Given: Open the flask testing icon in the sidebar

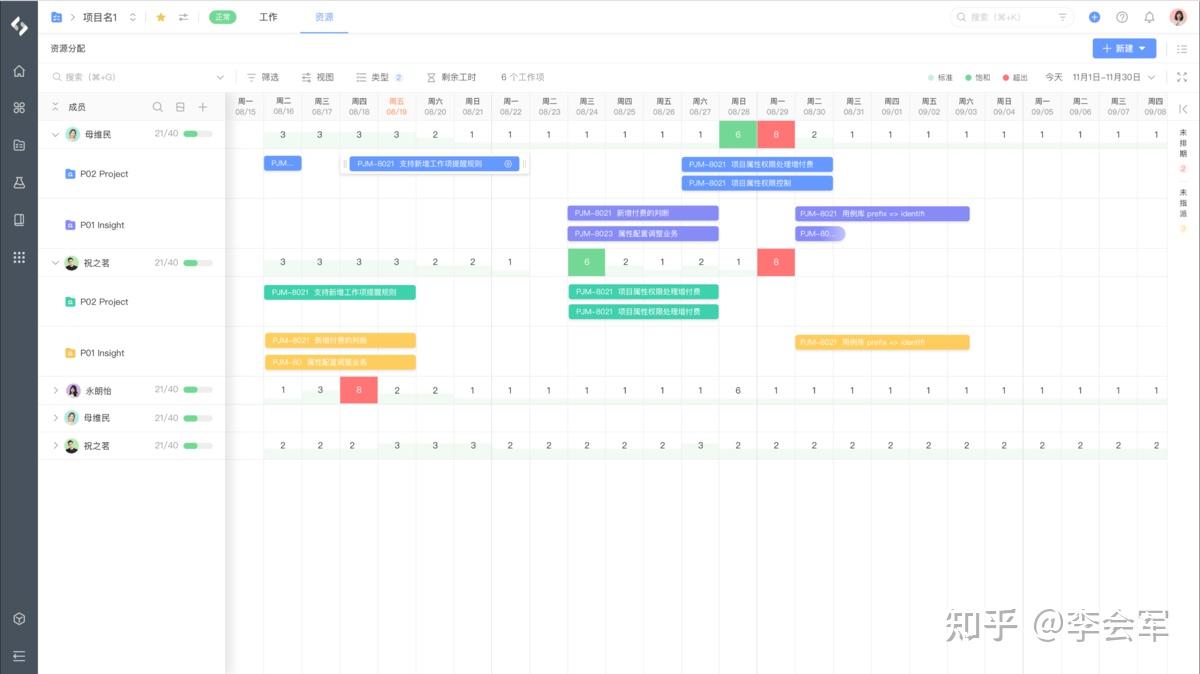Looking at the screenshot, I should pyautogui.click(x=18, y=182).
